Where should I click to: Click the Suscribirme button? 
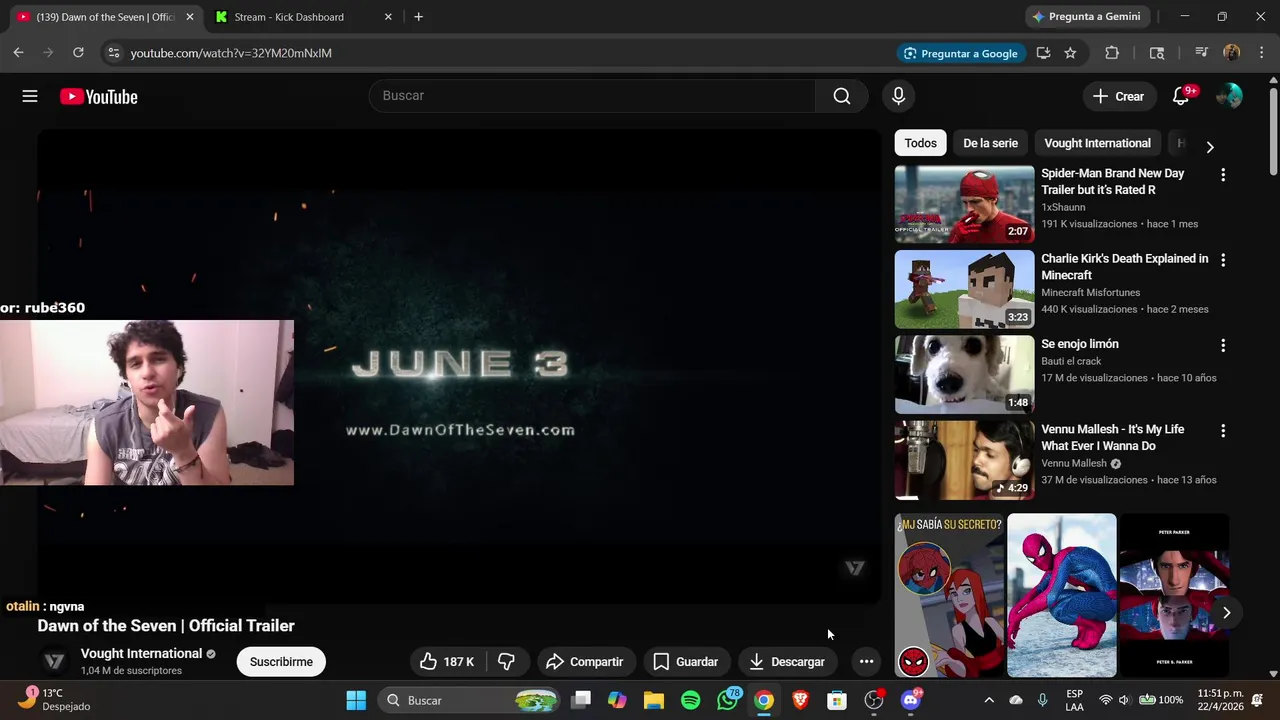[281, 662]
